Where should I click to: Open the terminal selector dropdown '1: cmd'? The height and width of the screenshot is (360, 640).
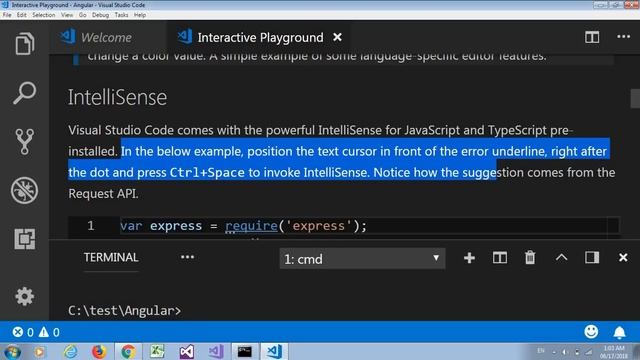(362, 258)
